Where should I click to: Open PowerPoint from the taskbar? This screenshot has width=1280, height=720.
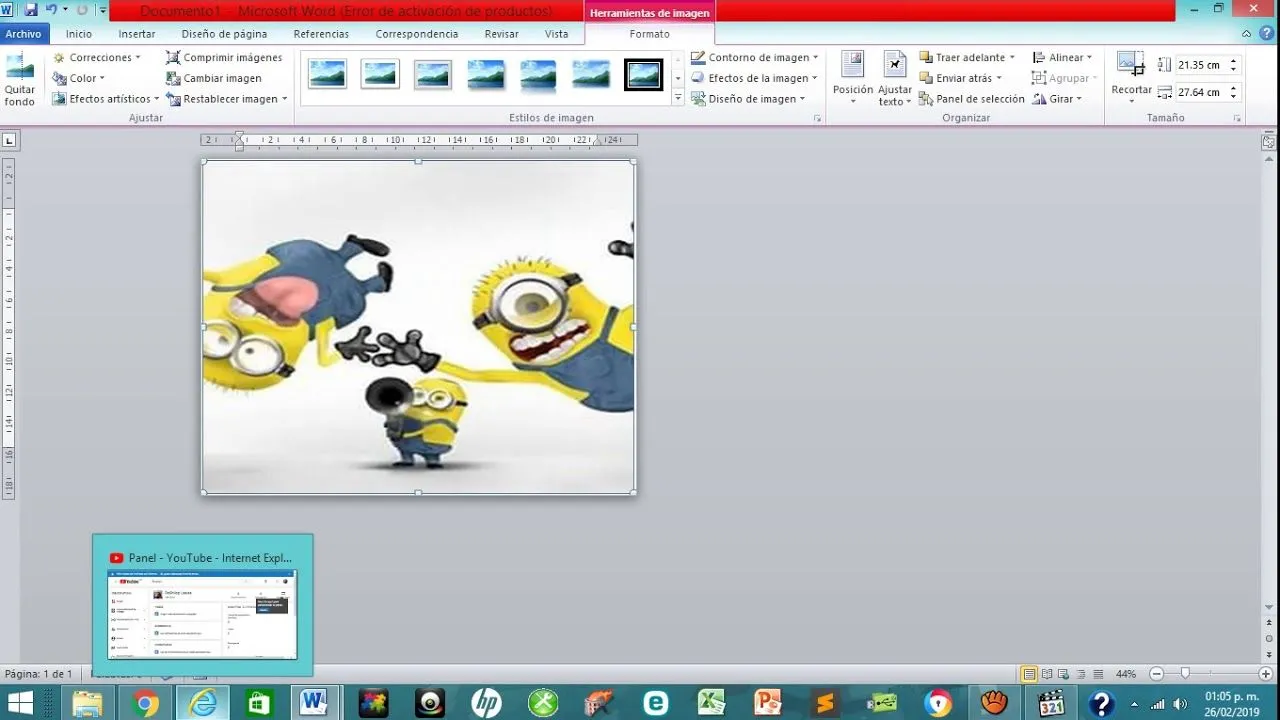769,701
